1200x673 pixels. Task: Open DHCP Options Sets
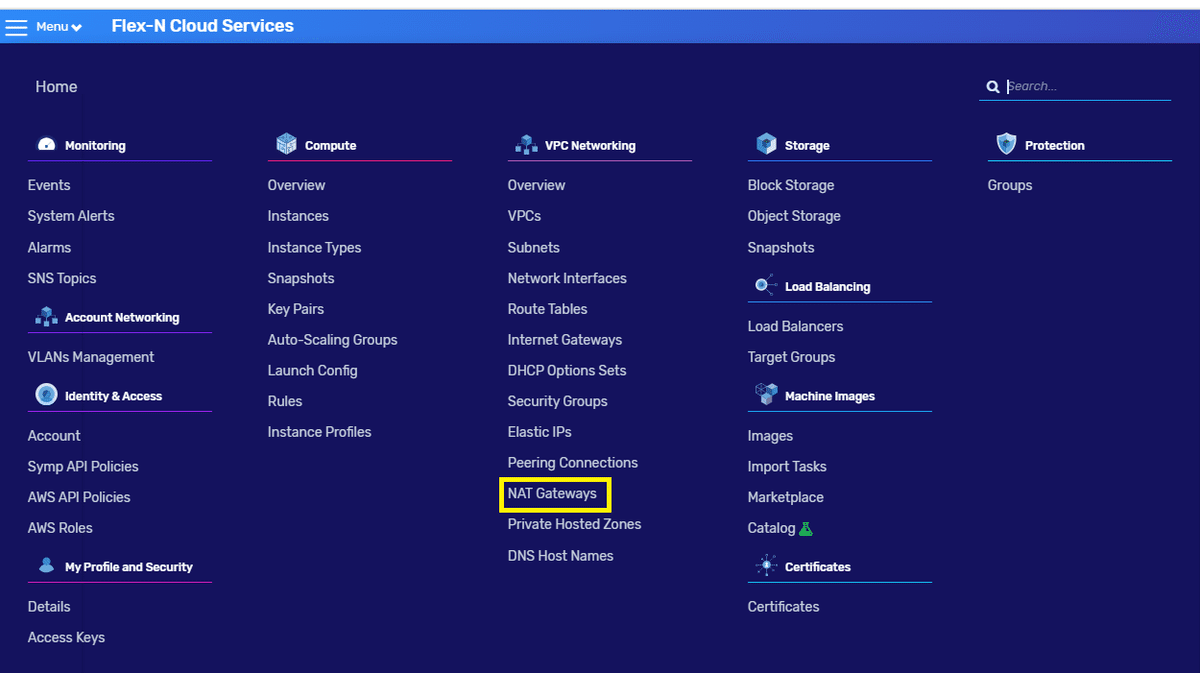tap(567, 370)
